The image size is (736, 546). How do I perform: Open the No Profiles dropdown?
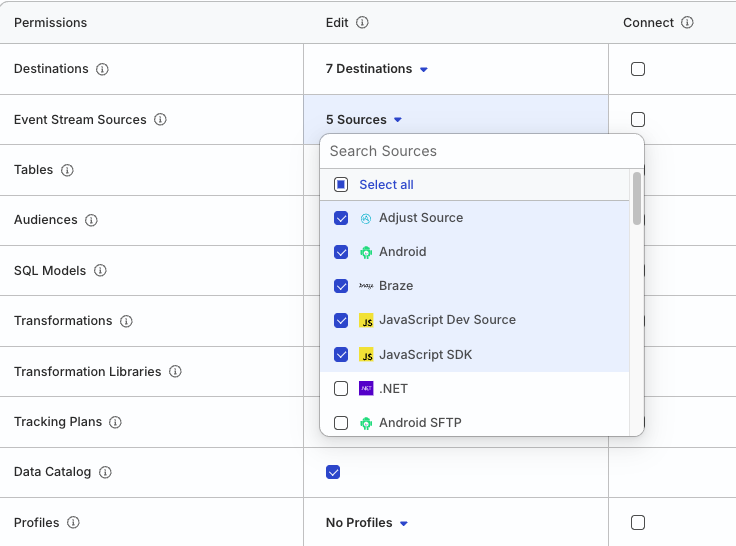[367, 523]
